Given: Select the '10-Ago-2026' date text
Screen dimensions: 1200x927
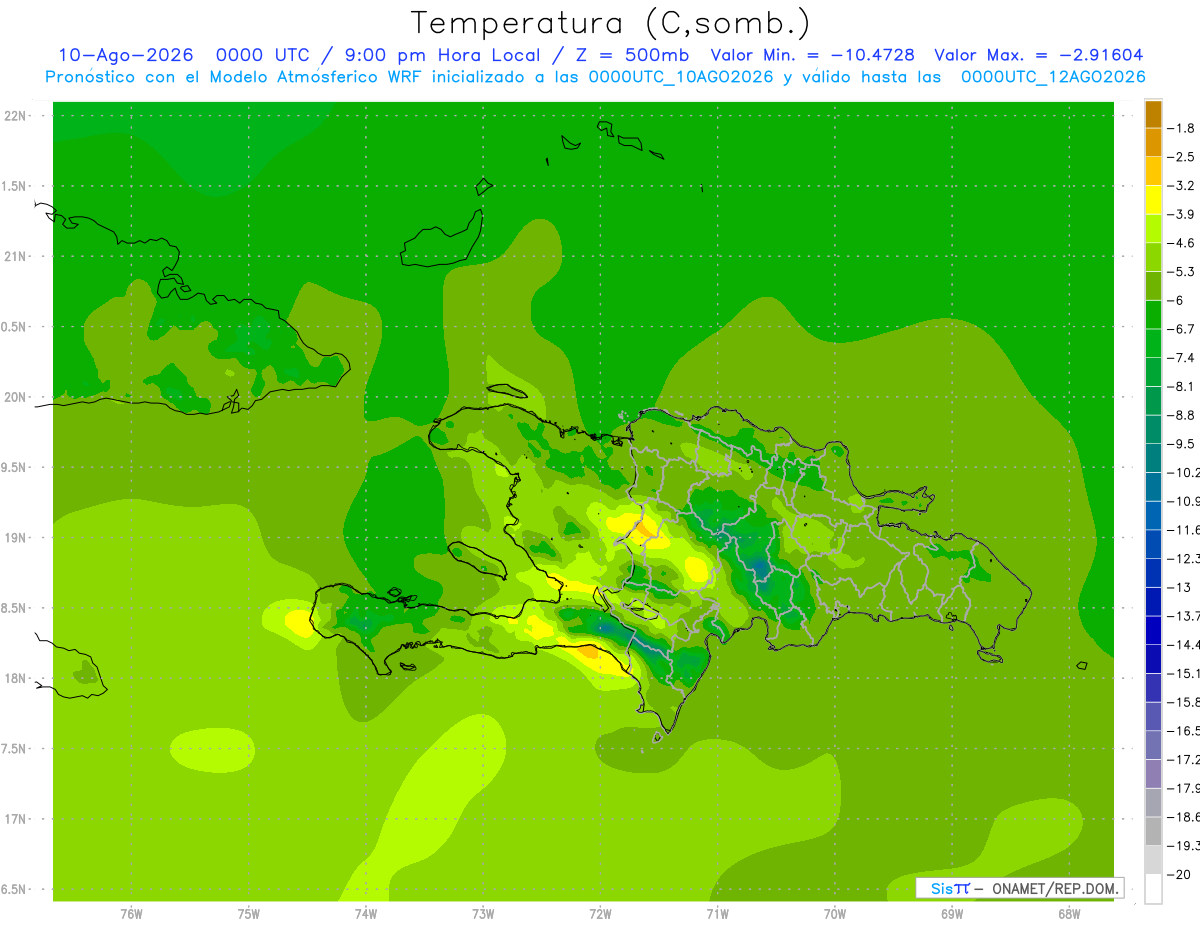Looking at the screenshot, I should (125, 55).
